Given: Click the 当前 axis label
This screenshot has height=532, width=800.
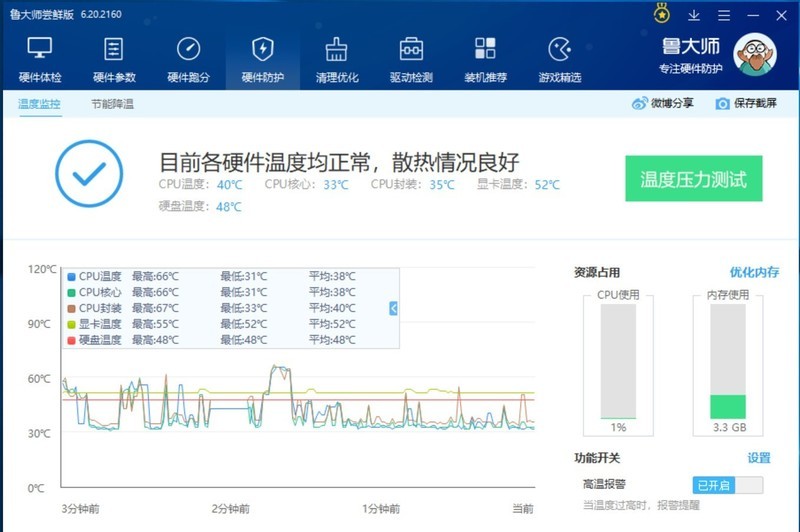Looking at the screenshot, I should [523, 509].
